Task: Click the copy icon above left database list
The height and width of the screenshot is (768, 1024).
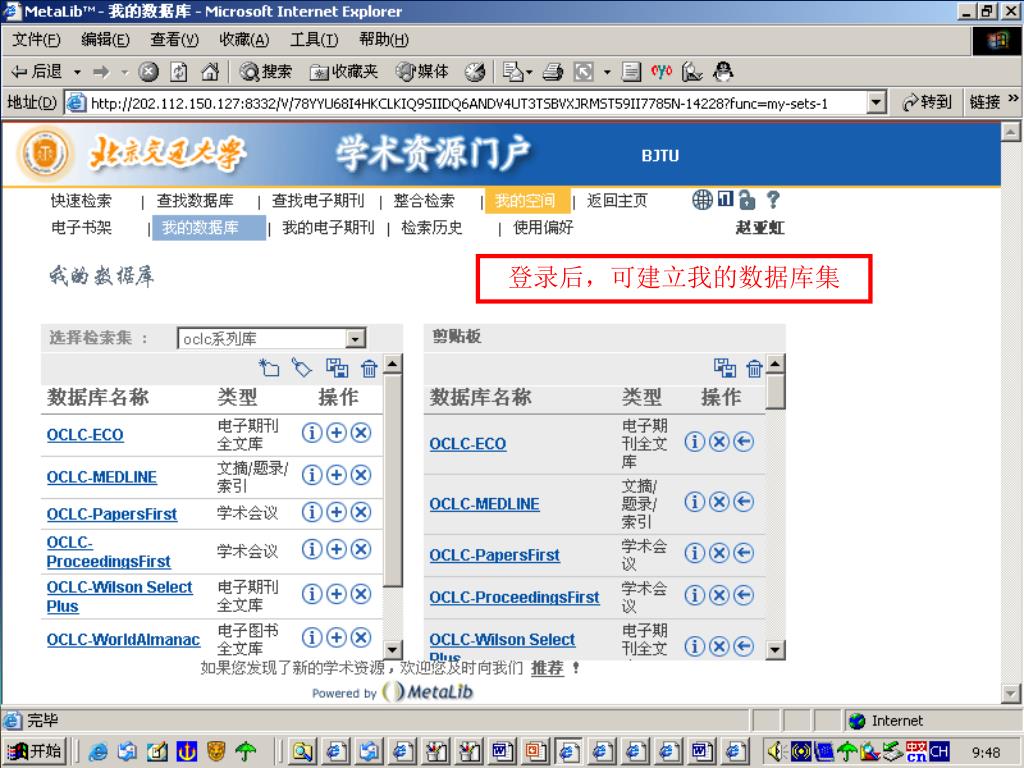Action: (x=337, y=368)
